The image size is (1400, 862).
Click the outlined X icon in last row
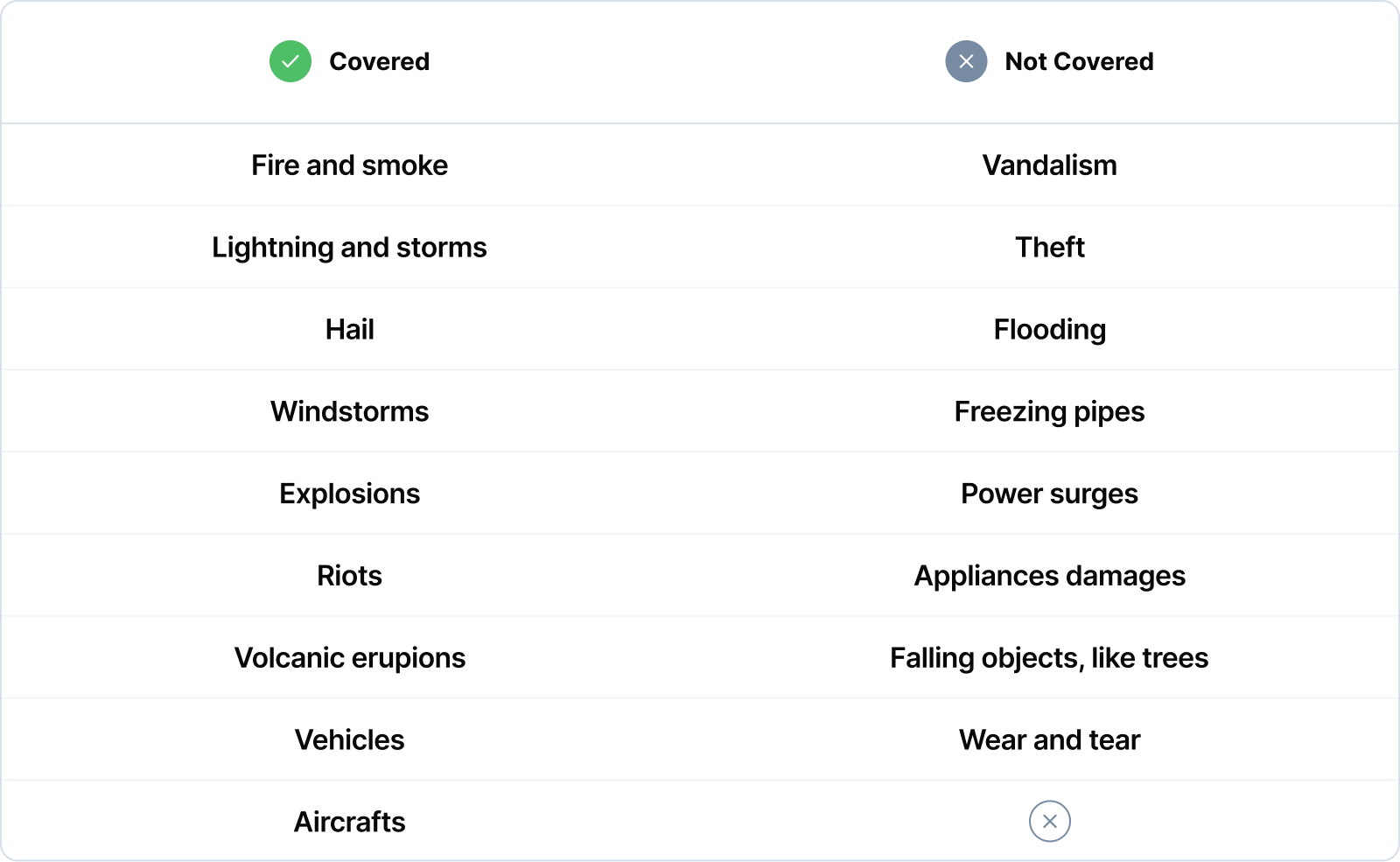click(x=1049, y=821)
